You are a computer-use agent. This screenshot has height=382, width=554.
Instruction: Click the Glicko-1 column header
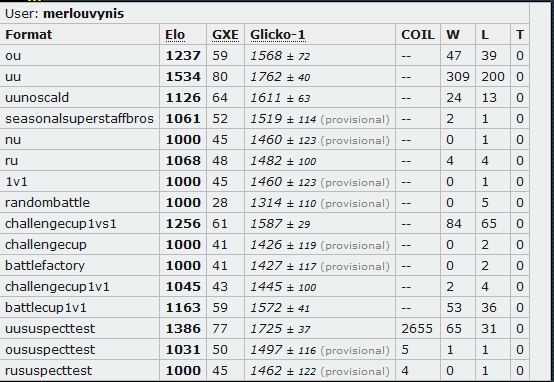(278, 35)
